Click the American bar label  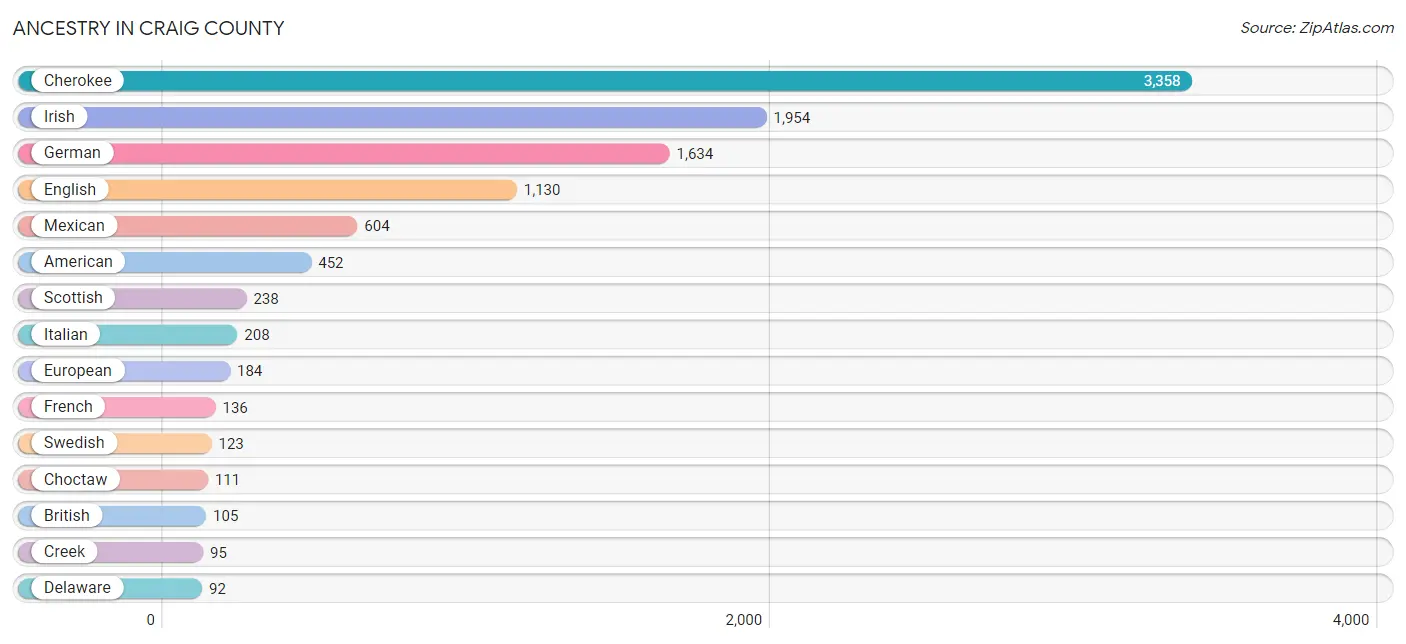point(78,261)
